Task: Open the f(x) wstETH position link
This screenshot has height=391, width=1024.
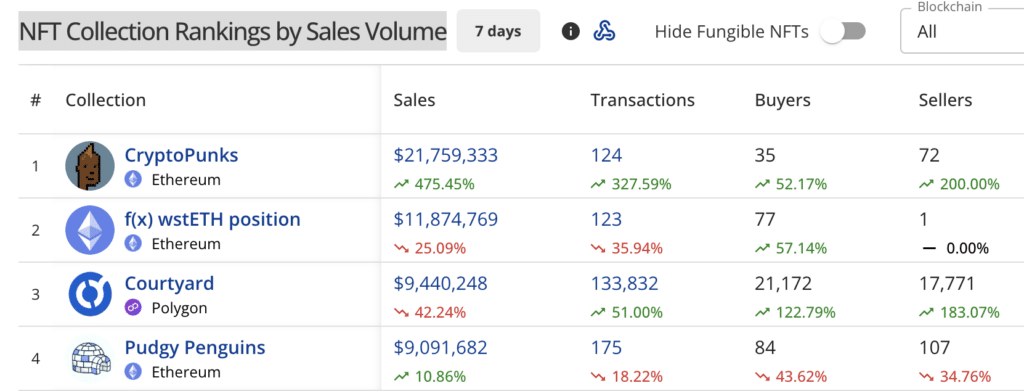Action: [212, 219]
